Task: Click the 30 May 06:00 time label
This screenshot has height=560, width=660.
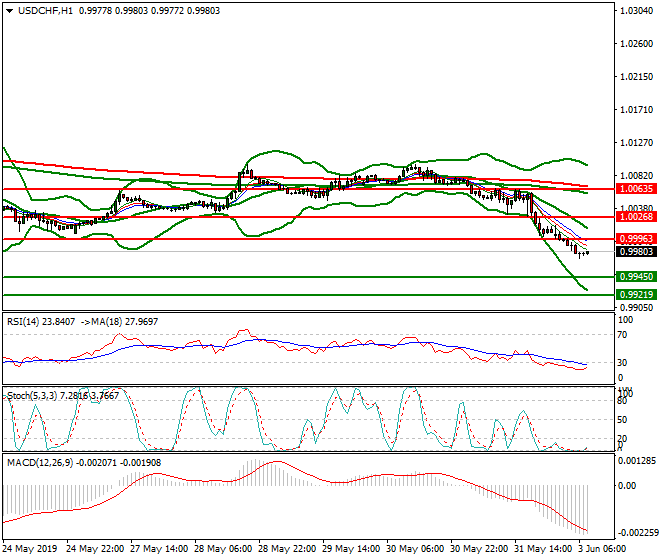Action: pos(415,549)
